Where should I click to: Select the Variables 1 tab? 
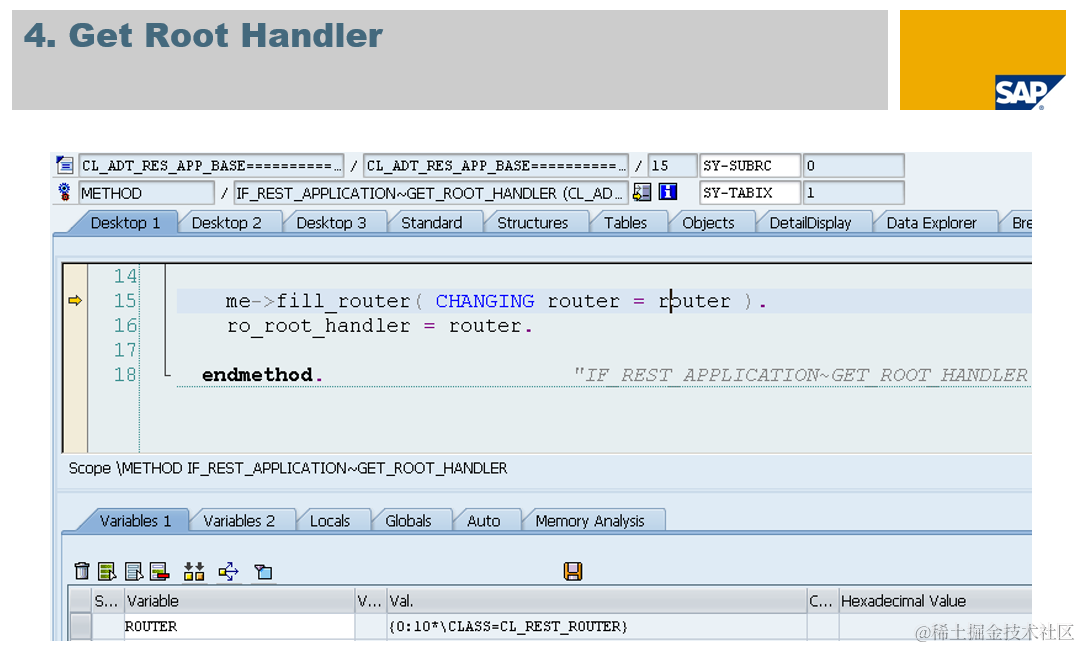coord(135,521)
